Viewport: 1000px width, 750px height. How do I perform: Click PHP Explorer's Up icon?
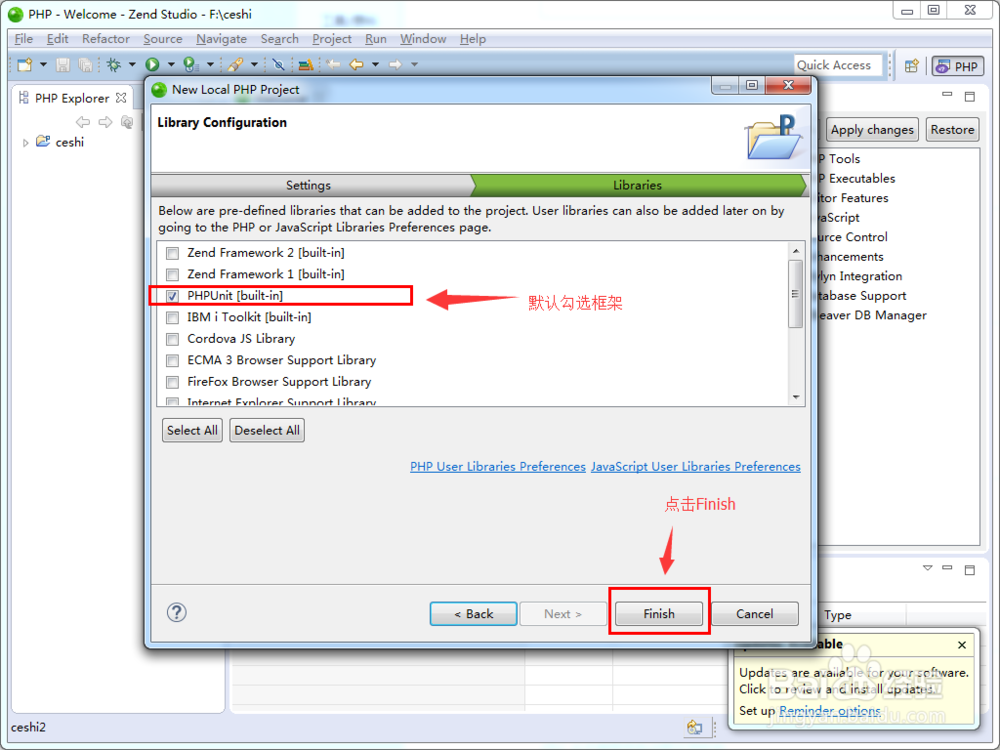128,122
